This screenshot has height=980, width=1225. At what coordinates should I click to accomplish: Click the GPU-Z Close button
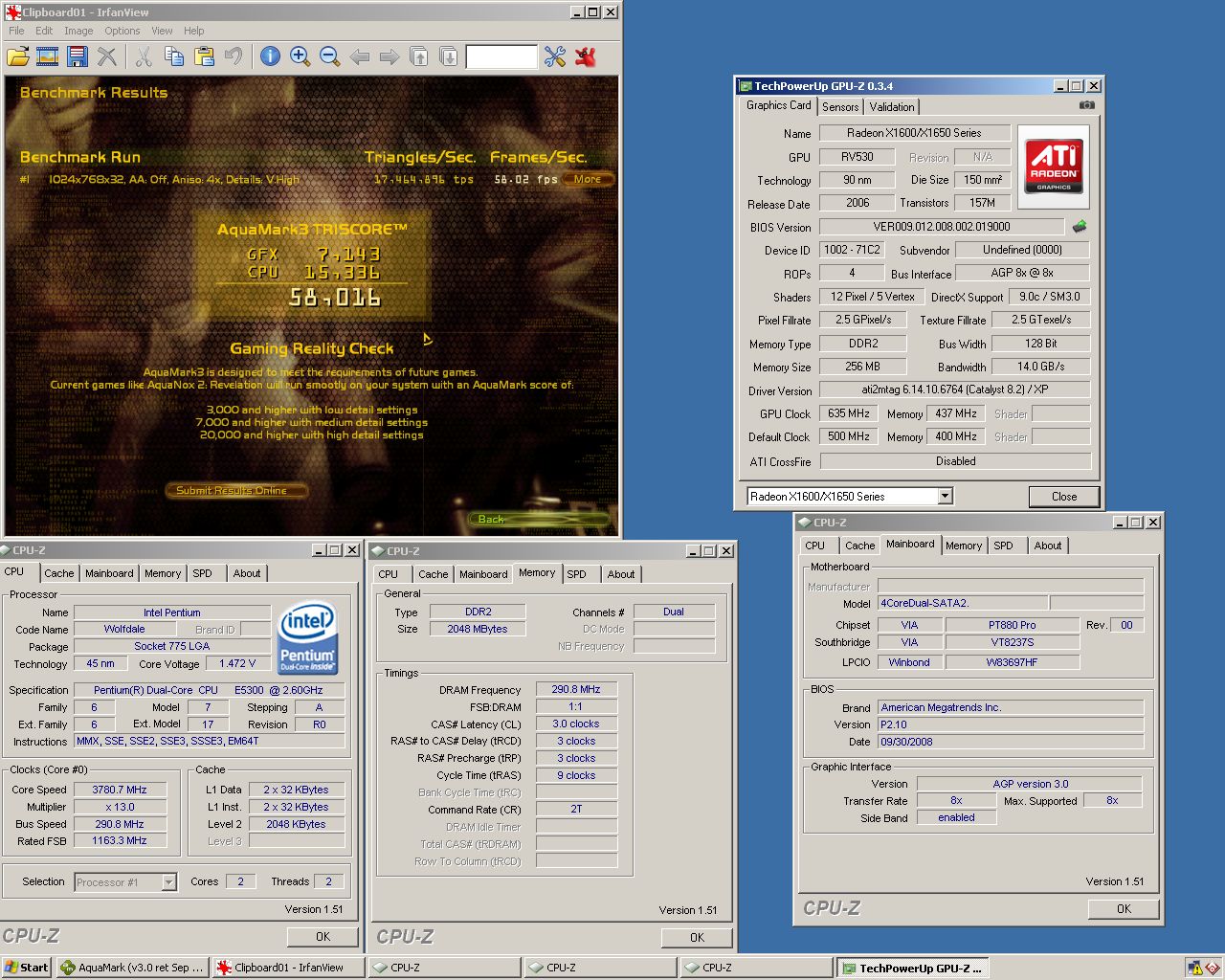1064,497
